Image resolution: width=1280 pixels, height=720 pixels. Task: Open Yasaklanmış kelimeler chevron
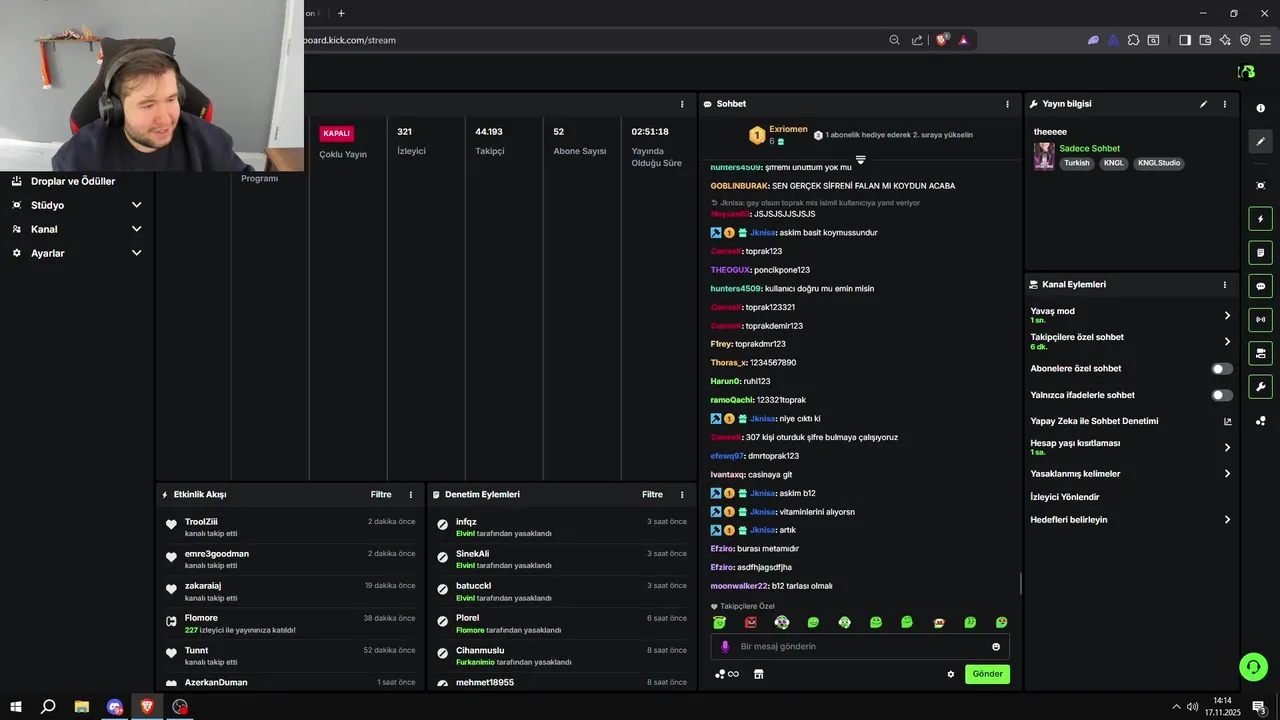point(1227,474)
